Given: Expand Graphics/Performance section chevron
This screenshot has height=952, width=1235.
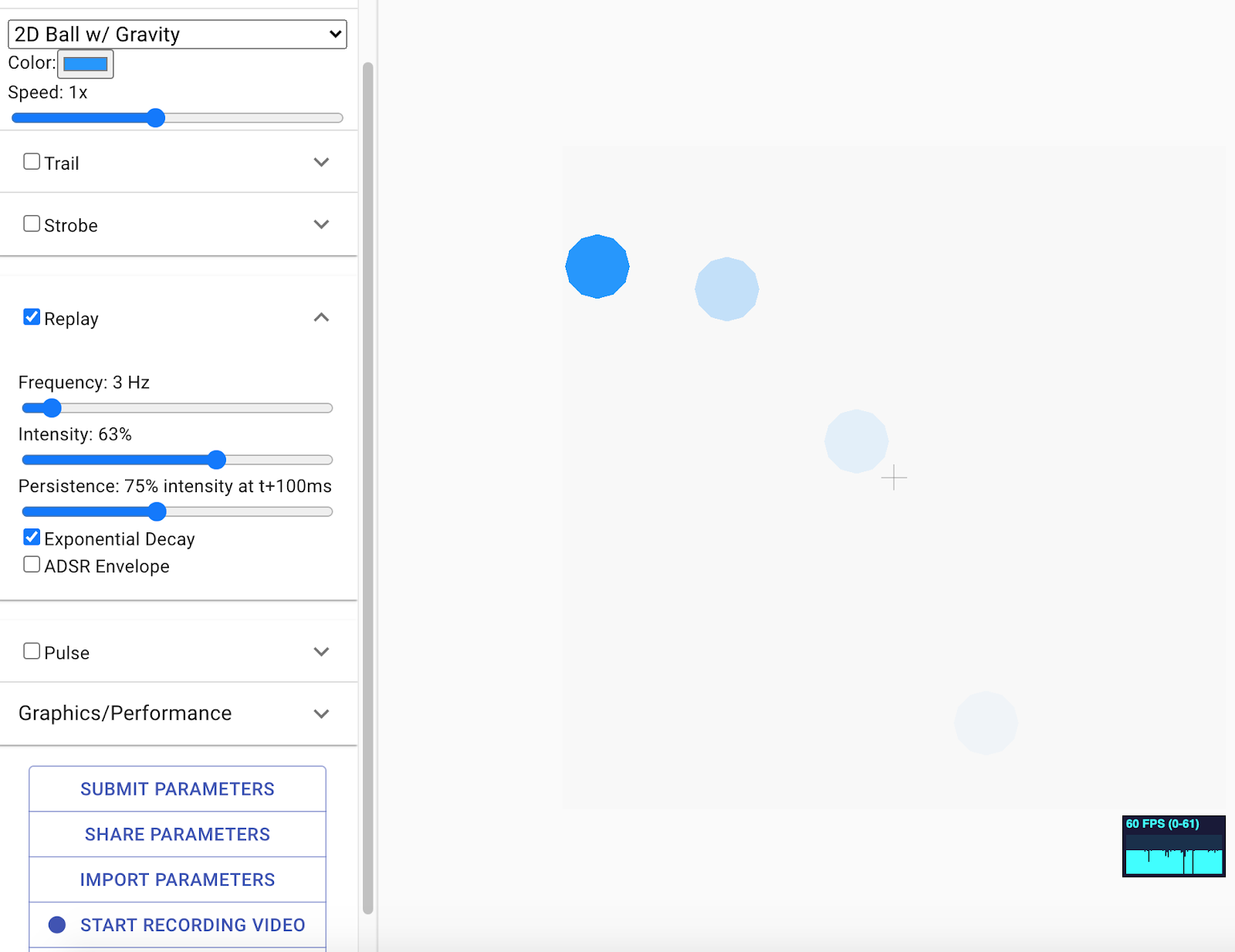Looking at the screenshot, I should (x=322, y=714).
